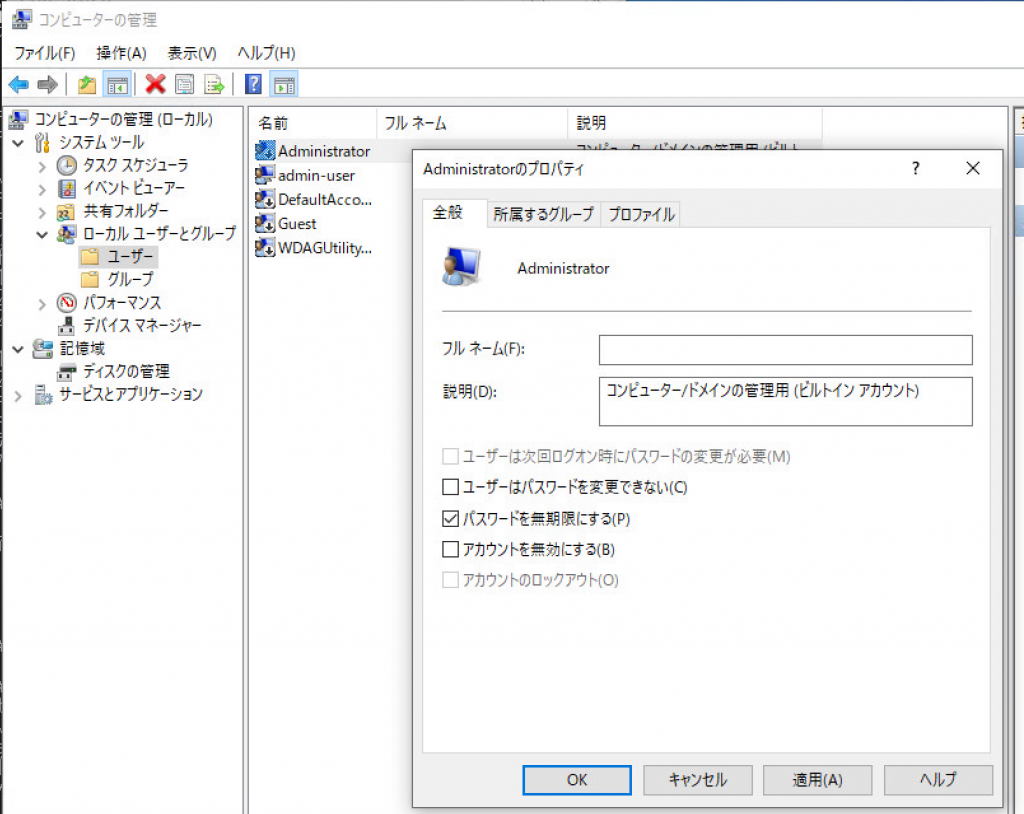Collapse the ローカル ユーザーとグループ node

[x=42, y=234]
